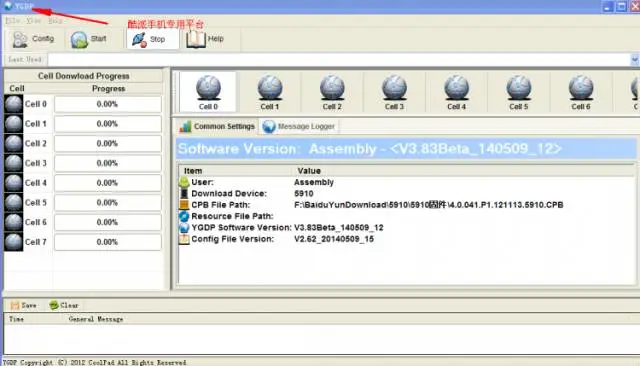Clear the message log
This screenshot has height=366, width=640.
(x=64, y=305)
